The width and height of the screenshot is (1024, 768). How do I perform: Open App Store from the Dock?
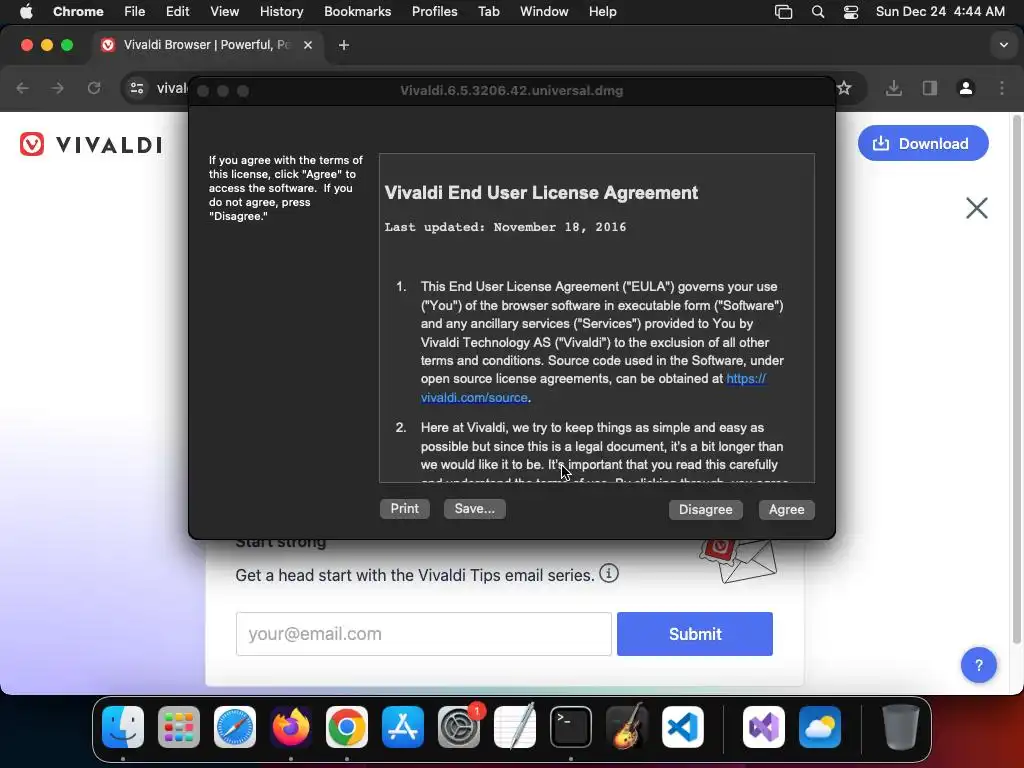tap(403, 727)
